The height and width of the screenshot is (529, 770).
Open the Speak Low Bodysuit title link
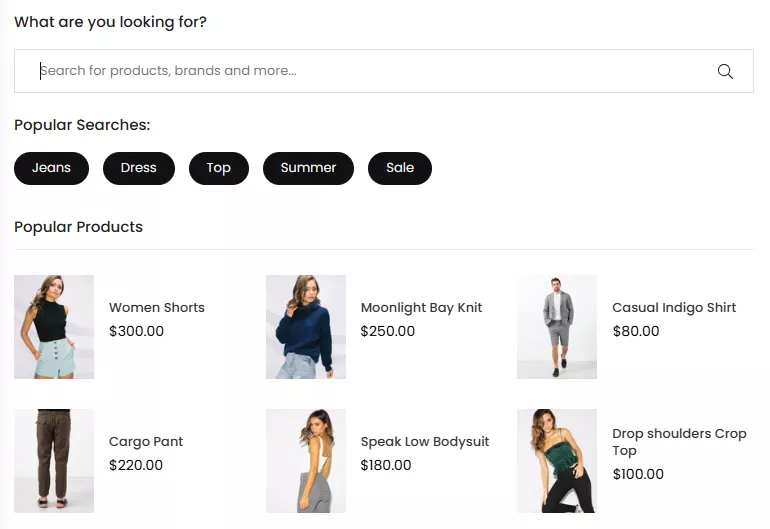coord(425,442)
